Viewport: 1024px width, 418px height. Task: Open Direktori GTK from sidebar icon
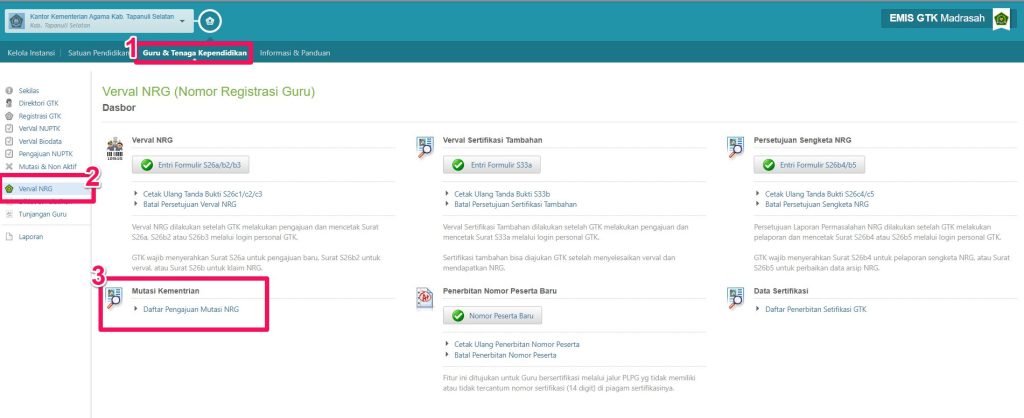(x=9, y=103)
